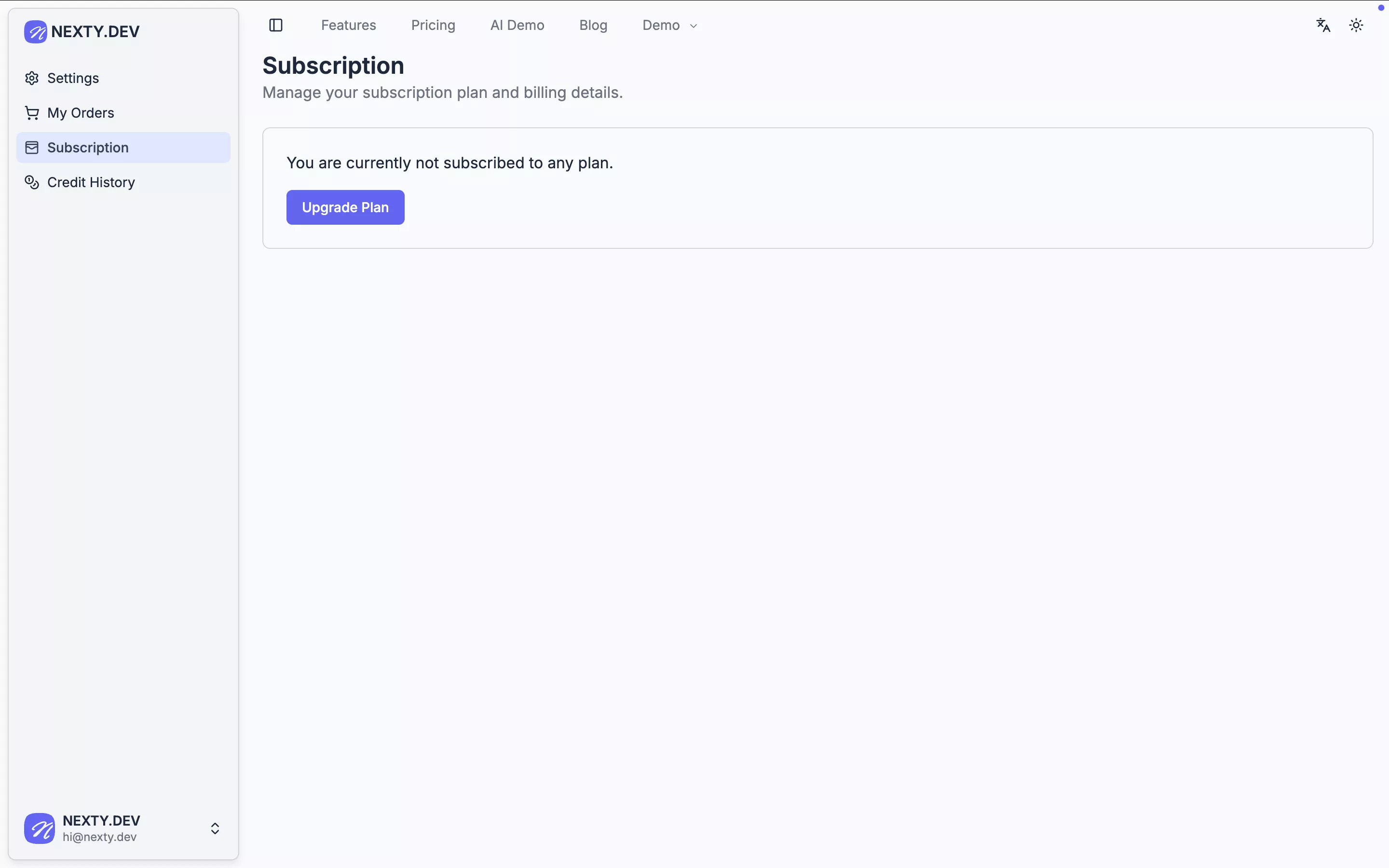The image size is (1389, 868).
Task: Select Credit History in sidebar
Action: click(123, 183)
